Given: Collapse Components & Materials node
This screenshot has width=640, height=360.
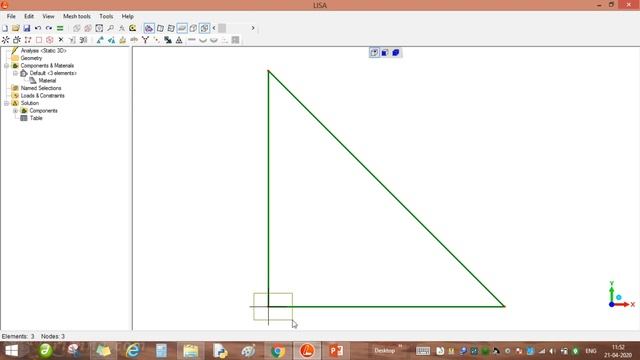Looking at the screenshot, I should [7, 66].
